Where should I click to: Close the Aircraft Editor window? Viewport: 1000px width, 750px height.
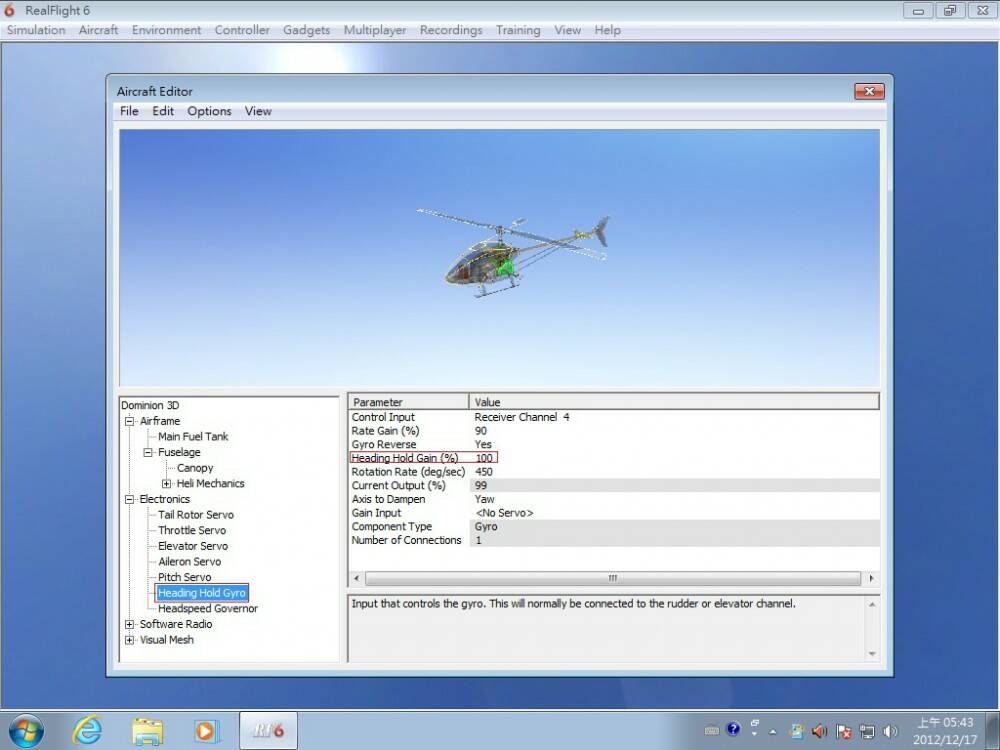[x=869, y=91]
